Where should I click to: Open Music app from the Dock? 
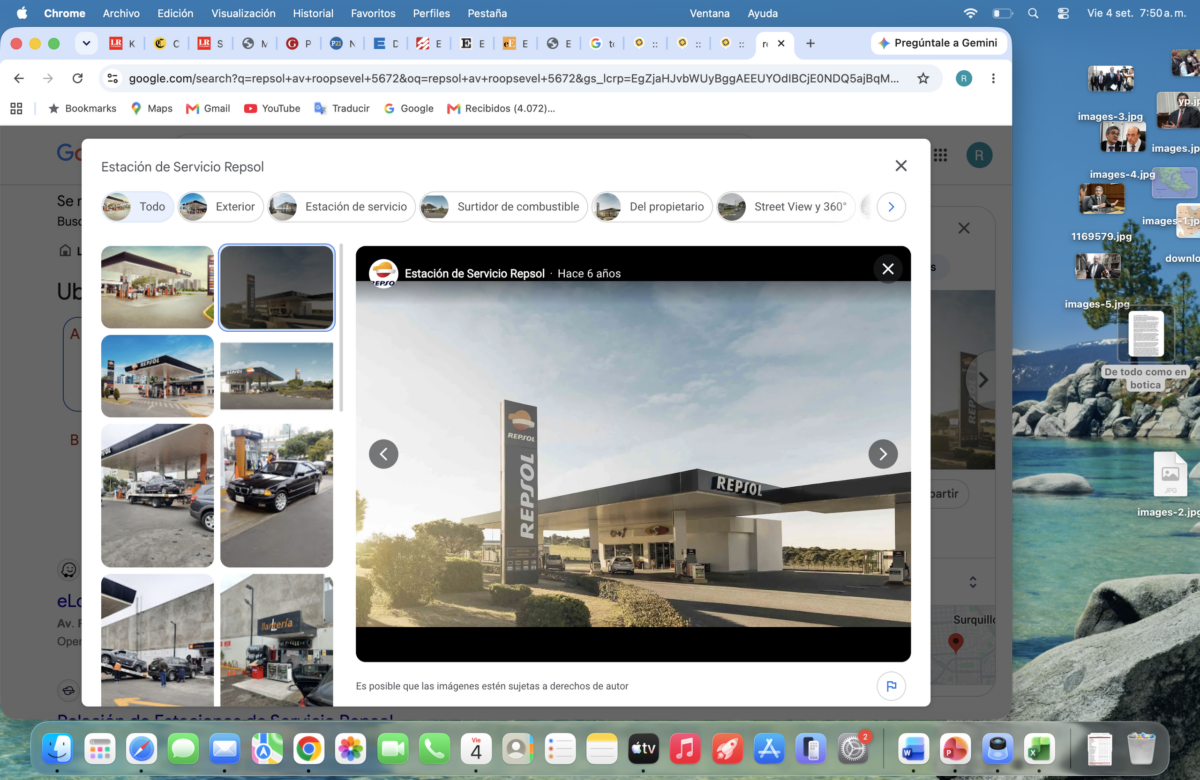click(x=684, y=748)
